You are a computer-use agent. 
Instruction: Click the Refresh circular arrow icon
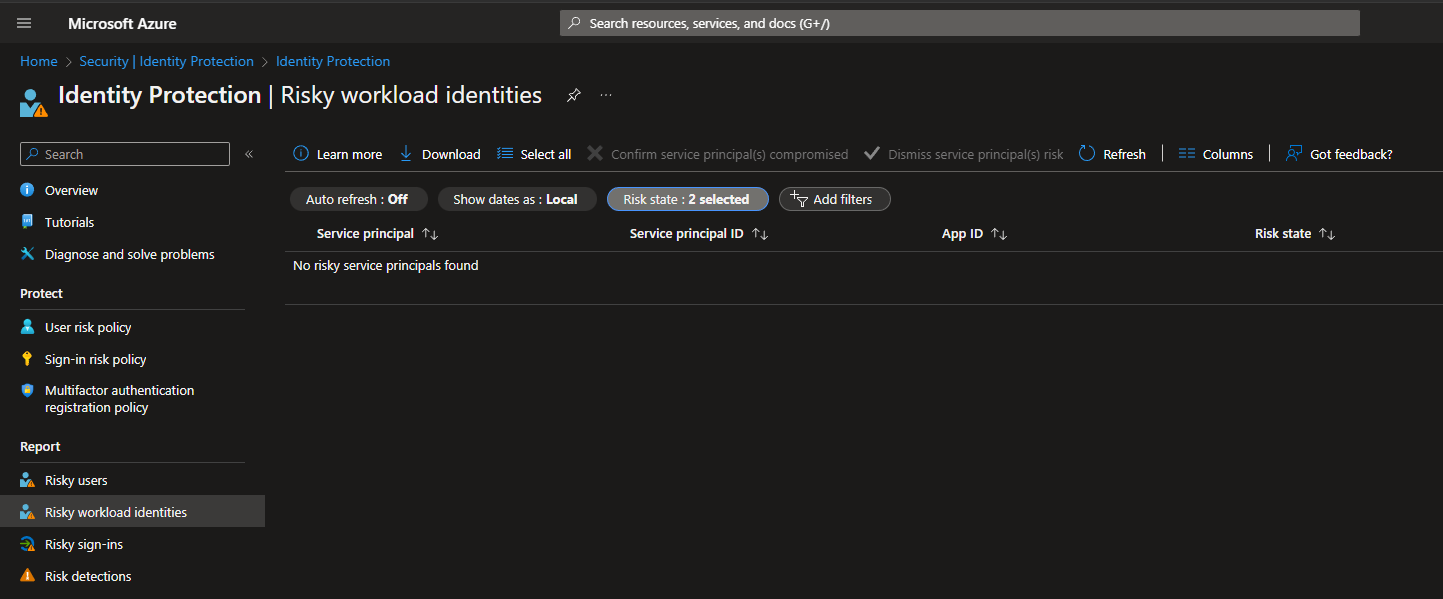click(x=1087, y=154)
